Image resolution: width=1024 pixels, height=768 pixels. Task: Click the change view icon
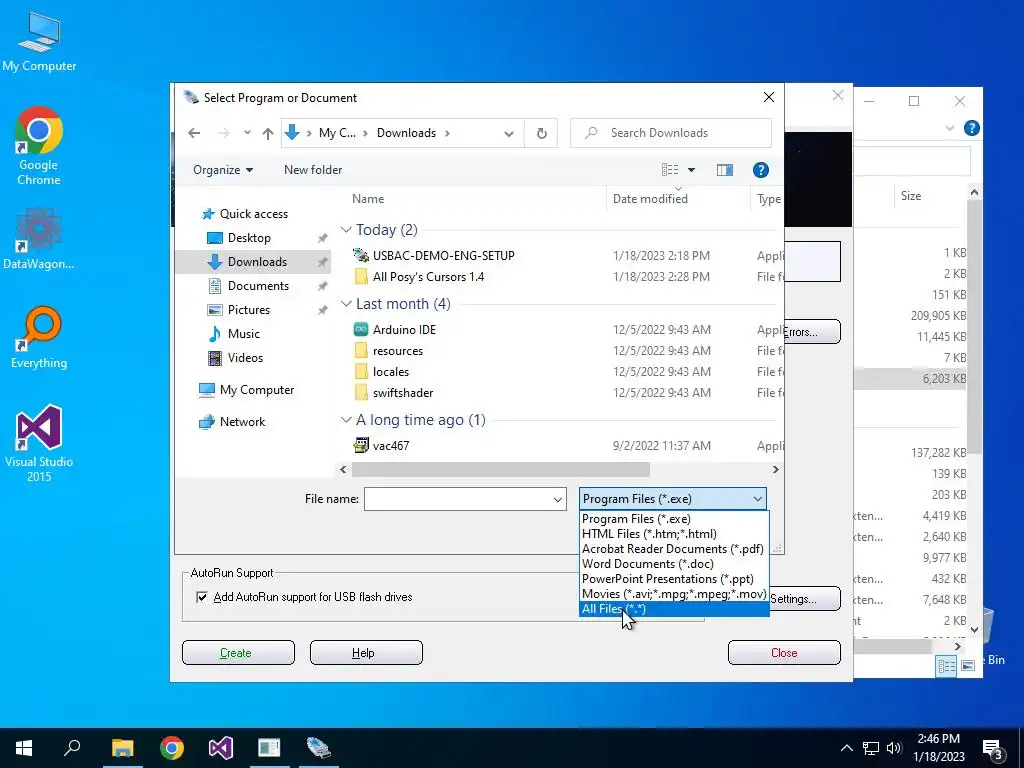(670, 170)
